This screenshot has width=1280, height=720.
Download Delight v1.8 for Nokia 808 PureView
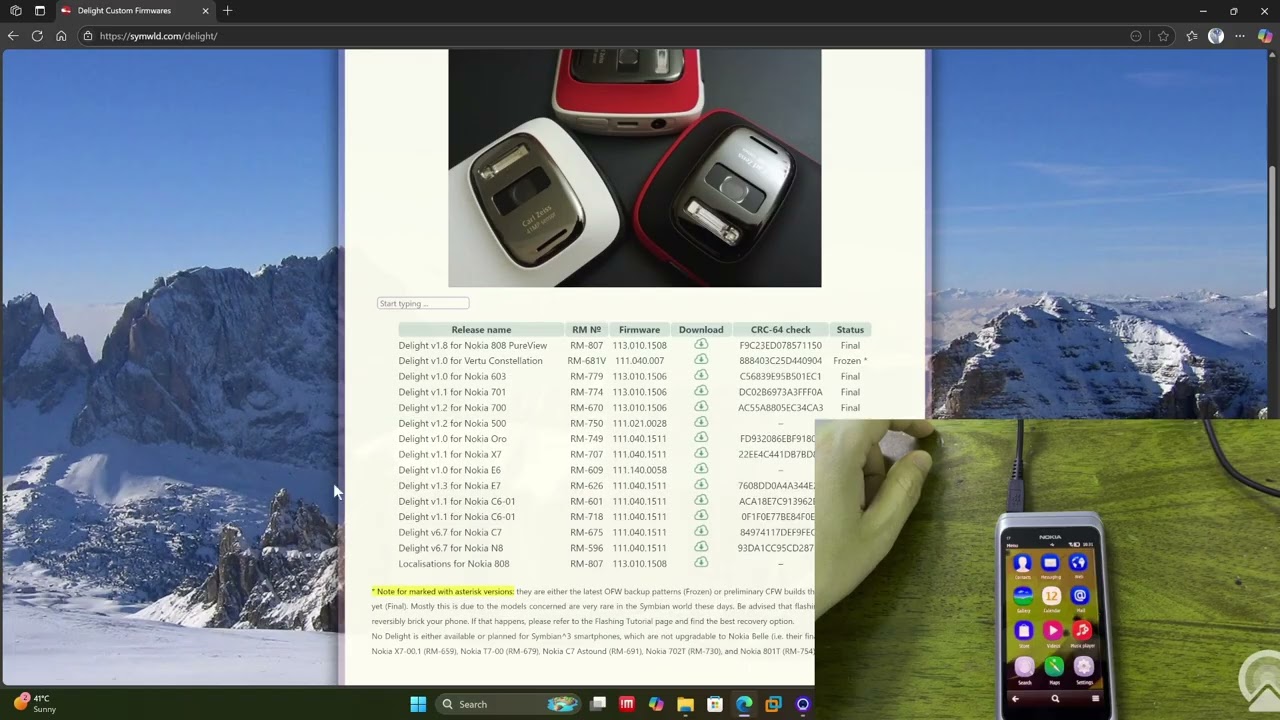(x=701, y=345)
